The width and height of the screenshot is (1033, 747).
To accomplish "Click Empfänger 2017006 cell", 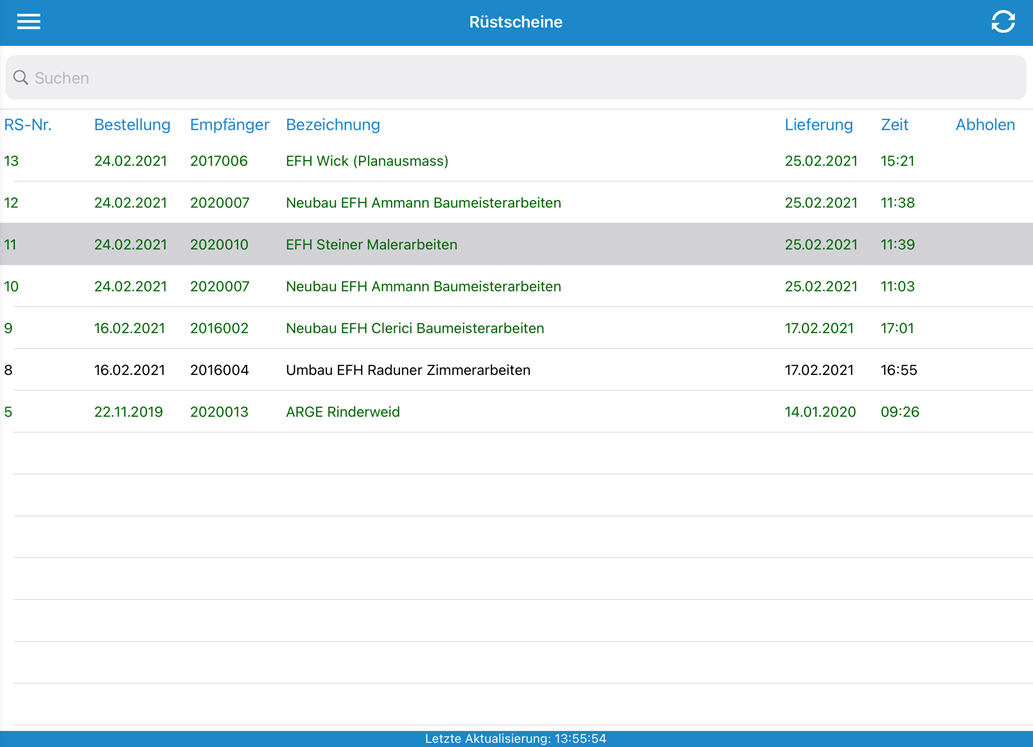I will 219,161.
